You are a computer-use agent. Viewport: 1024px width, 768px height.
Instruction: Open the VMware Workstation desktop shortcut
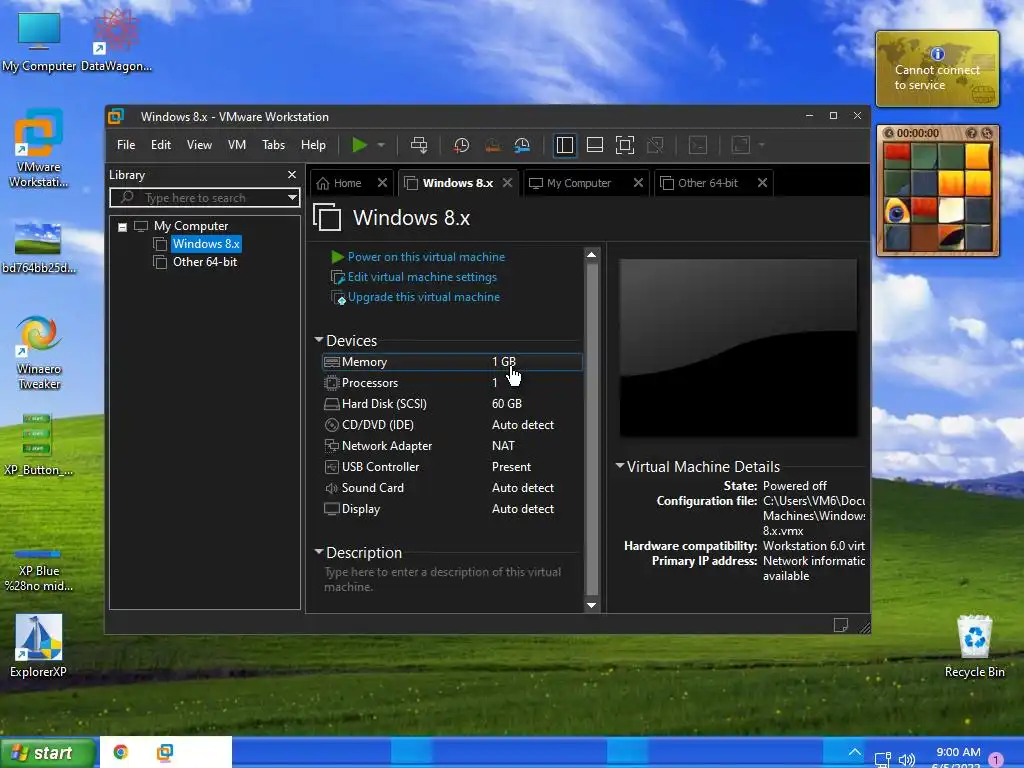[x=39, y=148]
